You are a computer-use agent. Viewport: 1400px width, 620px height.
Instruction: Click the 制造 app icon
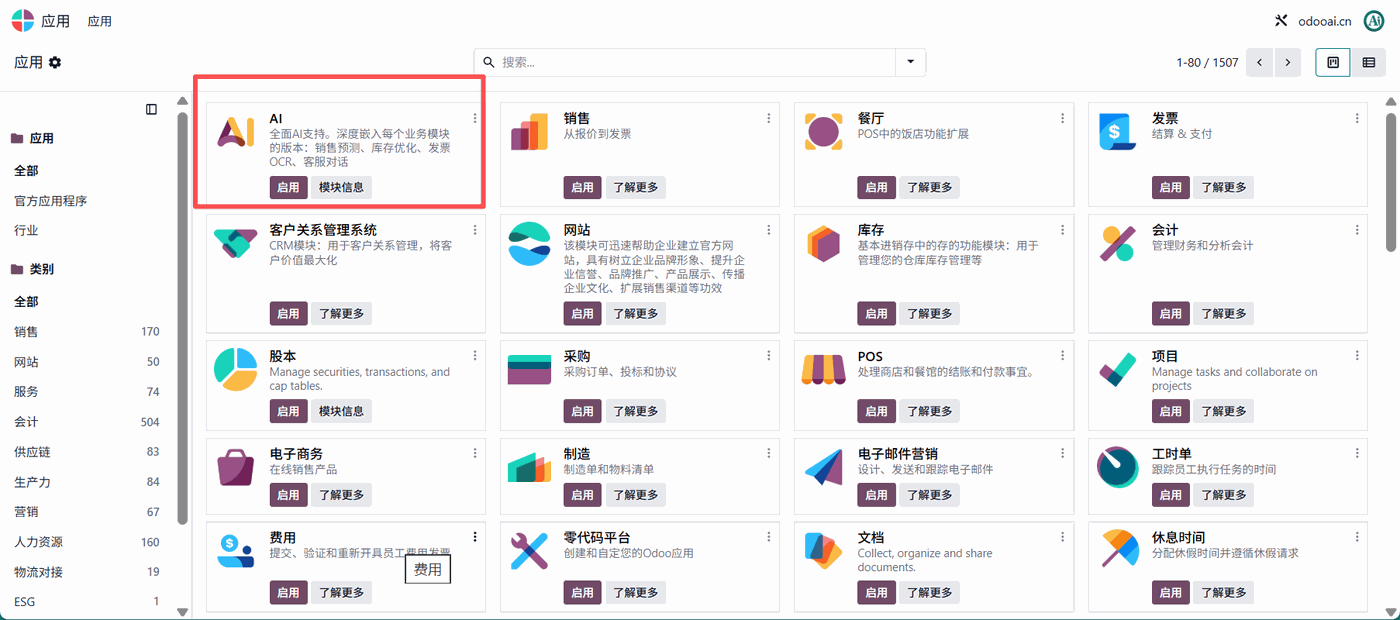[x=529, y=467]
